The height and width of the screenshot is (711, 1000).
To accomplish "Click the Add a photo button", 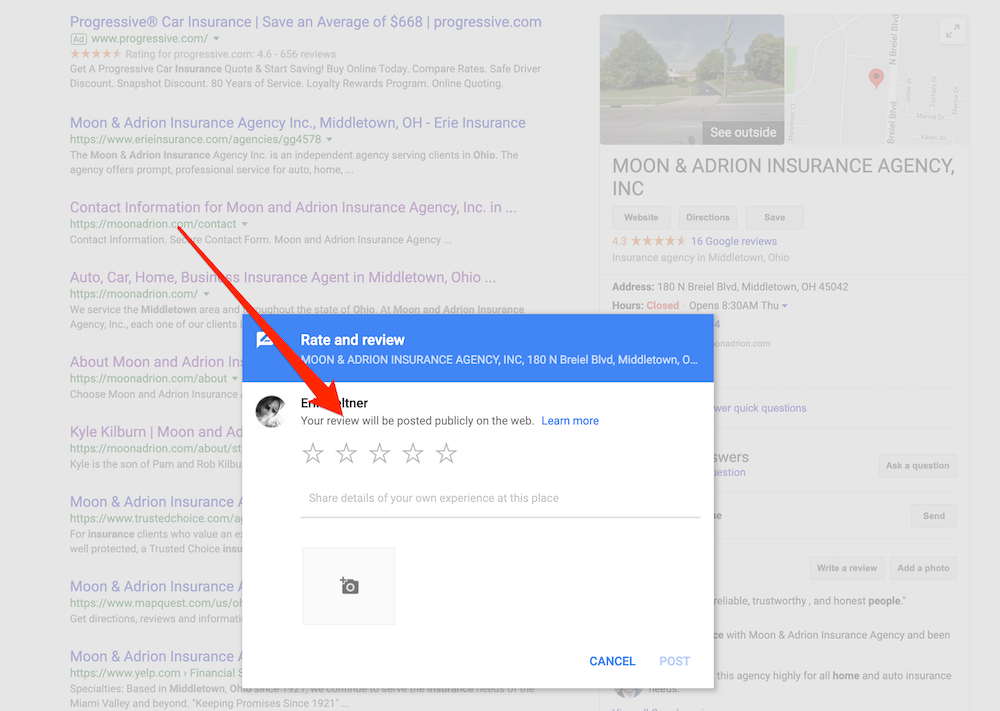I will 923,568.
